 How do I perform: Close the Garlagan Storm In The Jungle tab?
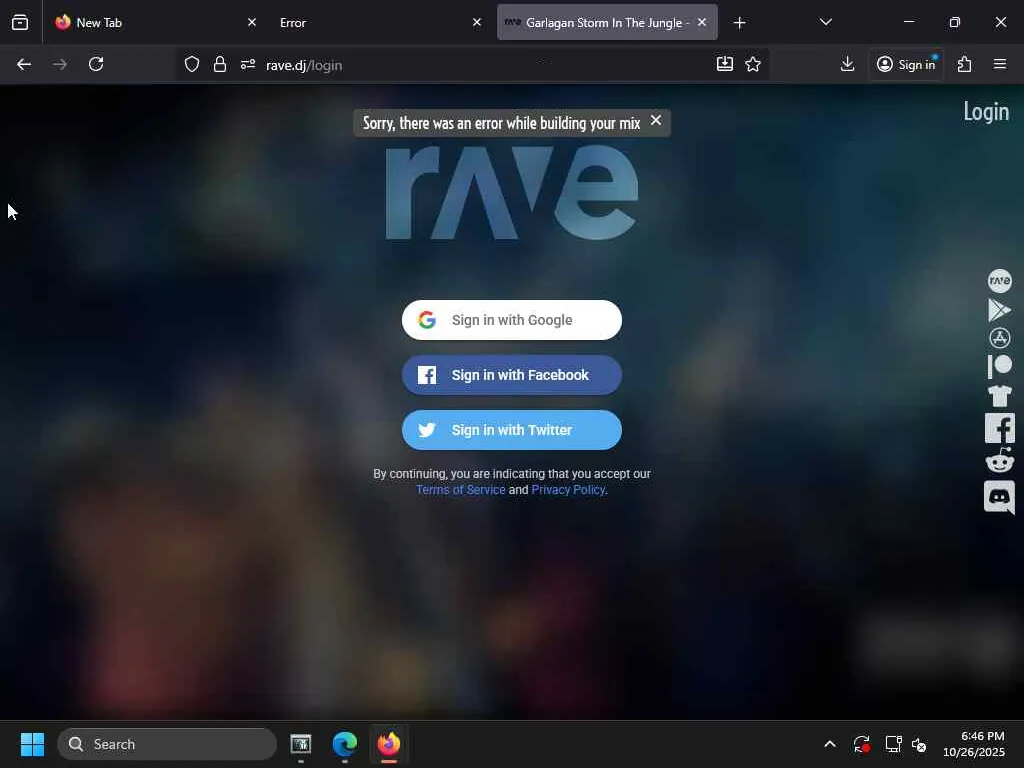702,22
